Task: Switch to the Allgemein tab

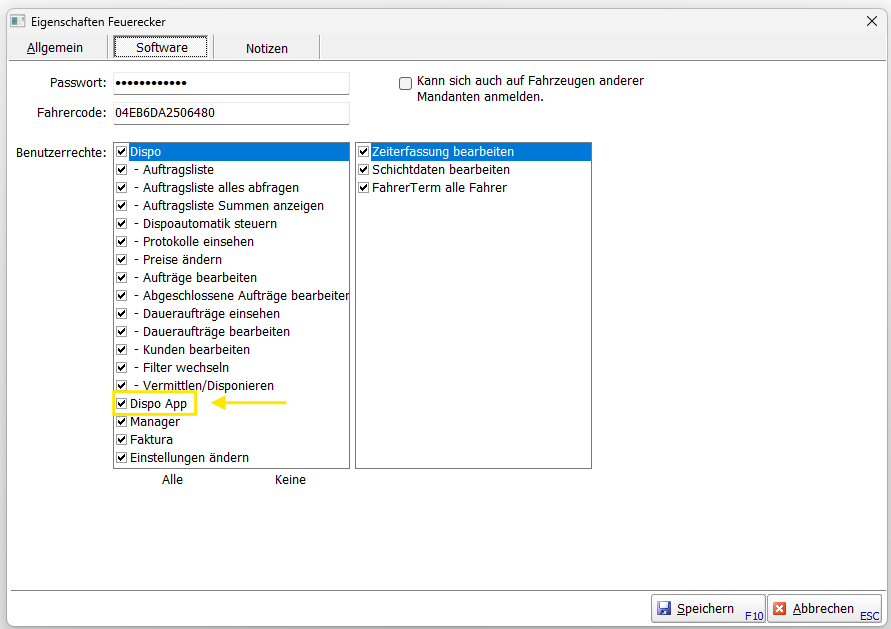Action: point(55,48)
